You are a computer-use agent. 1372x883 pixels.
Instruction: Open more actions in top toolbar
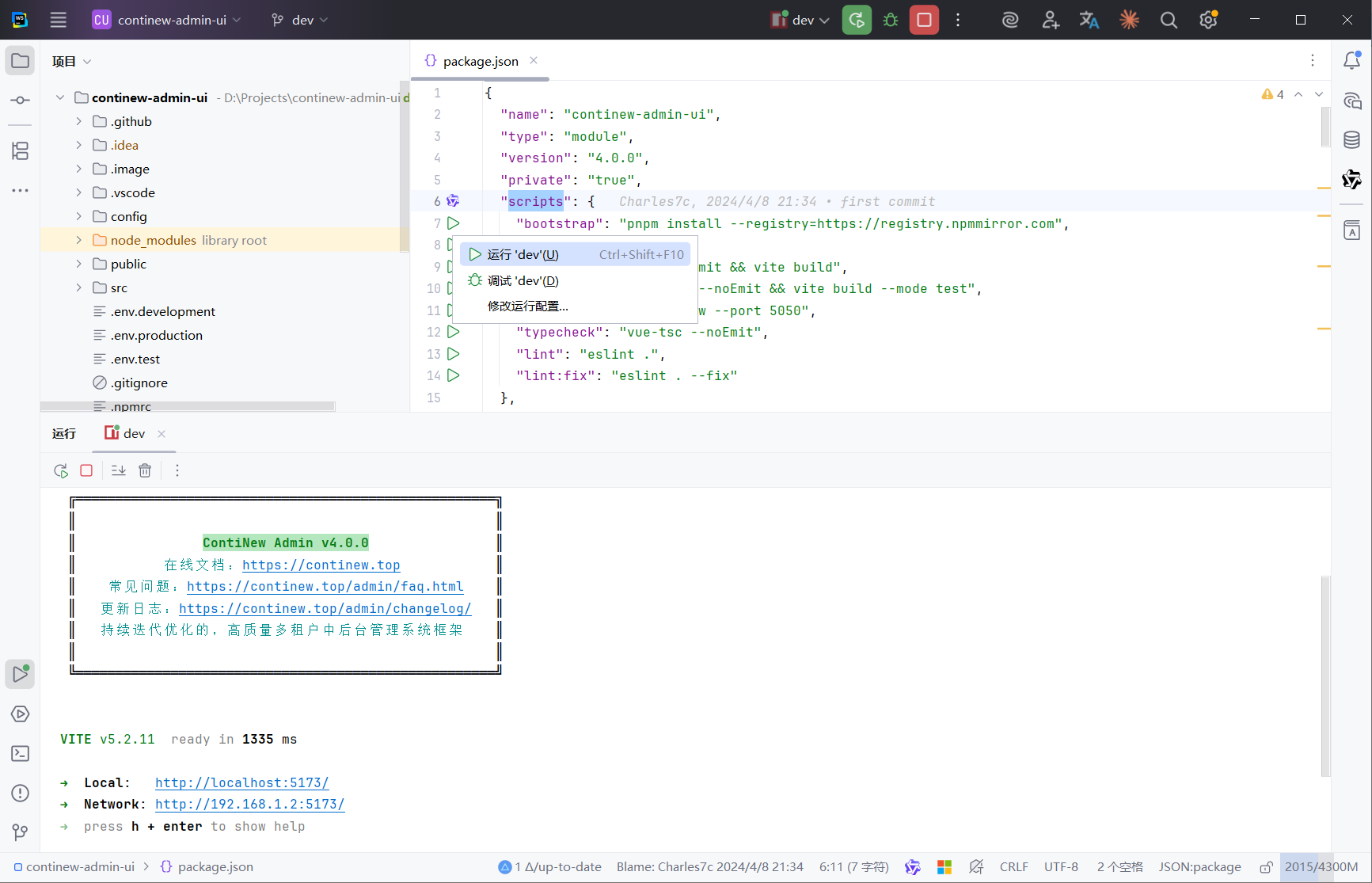(x=958, y=20)
